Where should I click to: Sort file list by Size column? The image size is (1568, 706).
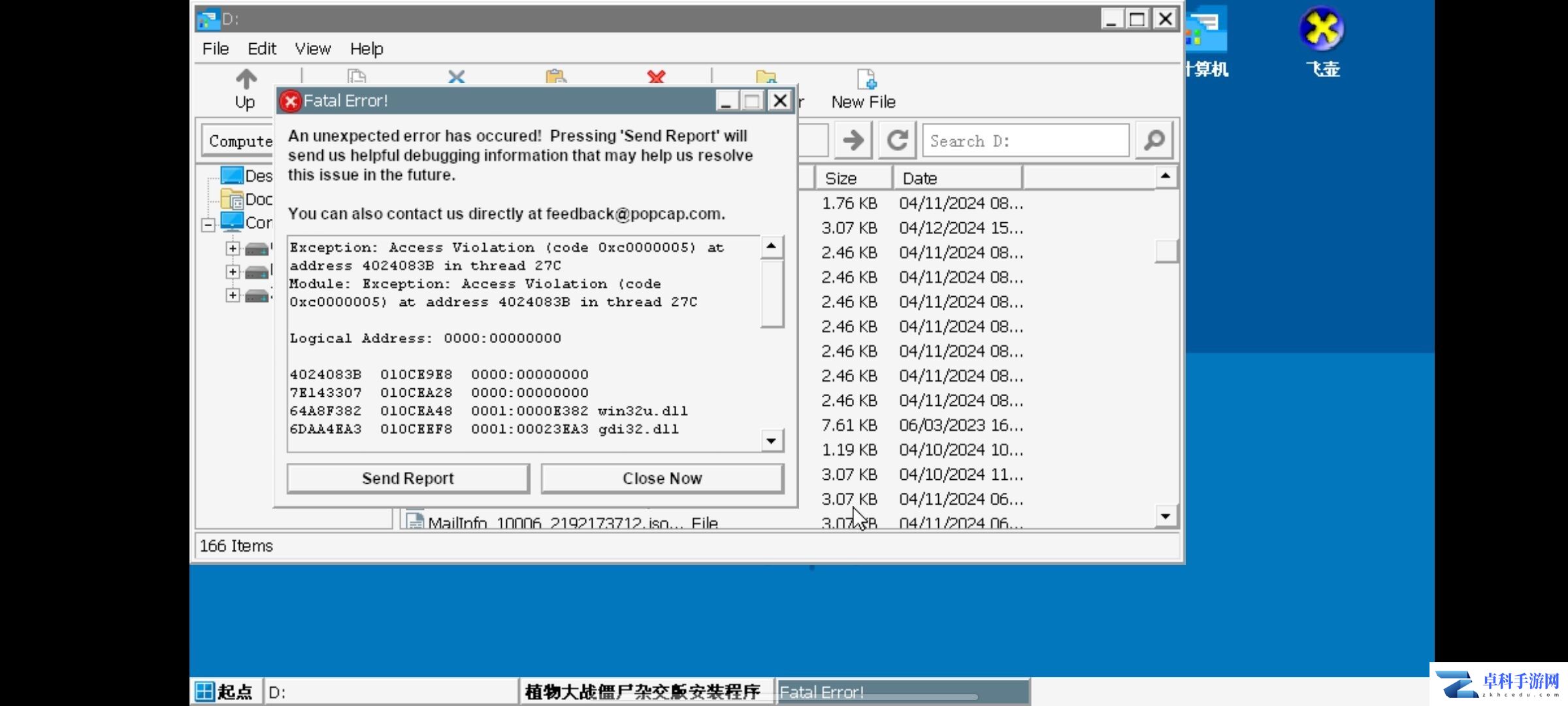tap(853, 178)
